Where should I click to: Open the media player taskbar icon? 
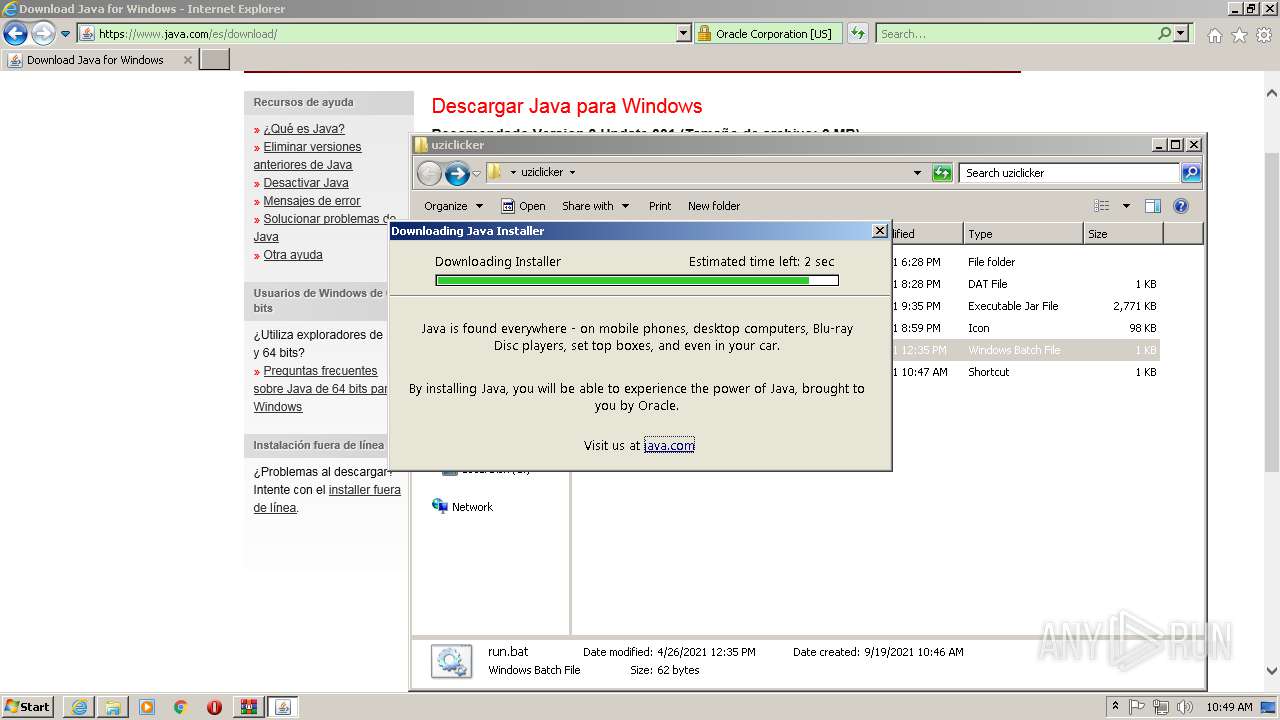(x=147, y=707)
